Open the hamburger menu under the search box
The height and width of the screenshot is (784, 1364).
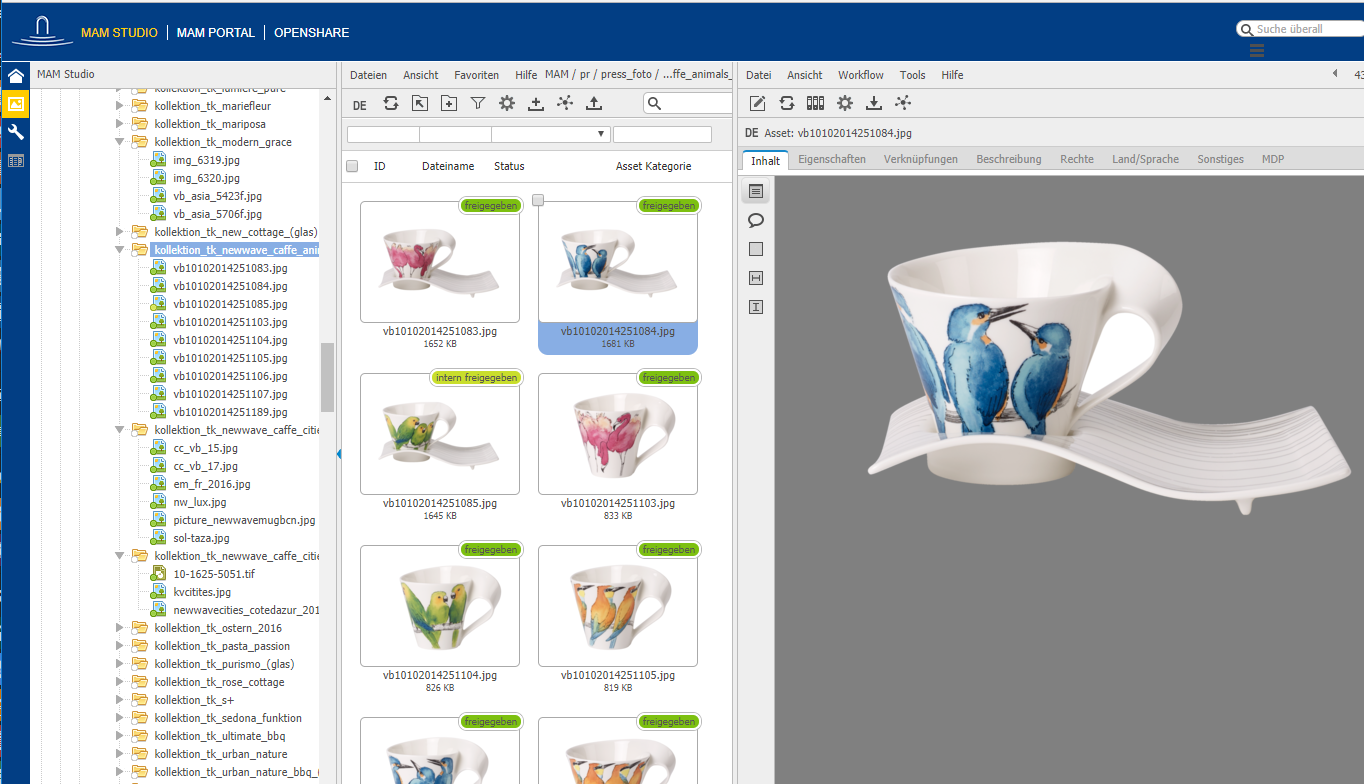[1257, 51]
